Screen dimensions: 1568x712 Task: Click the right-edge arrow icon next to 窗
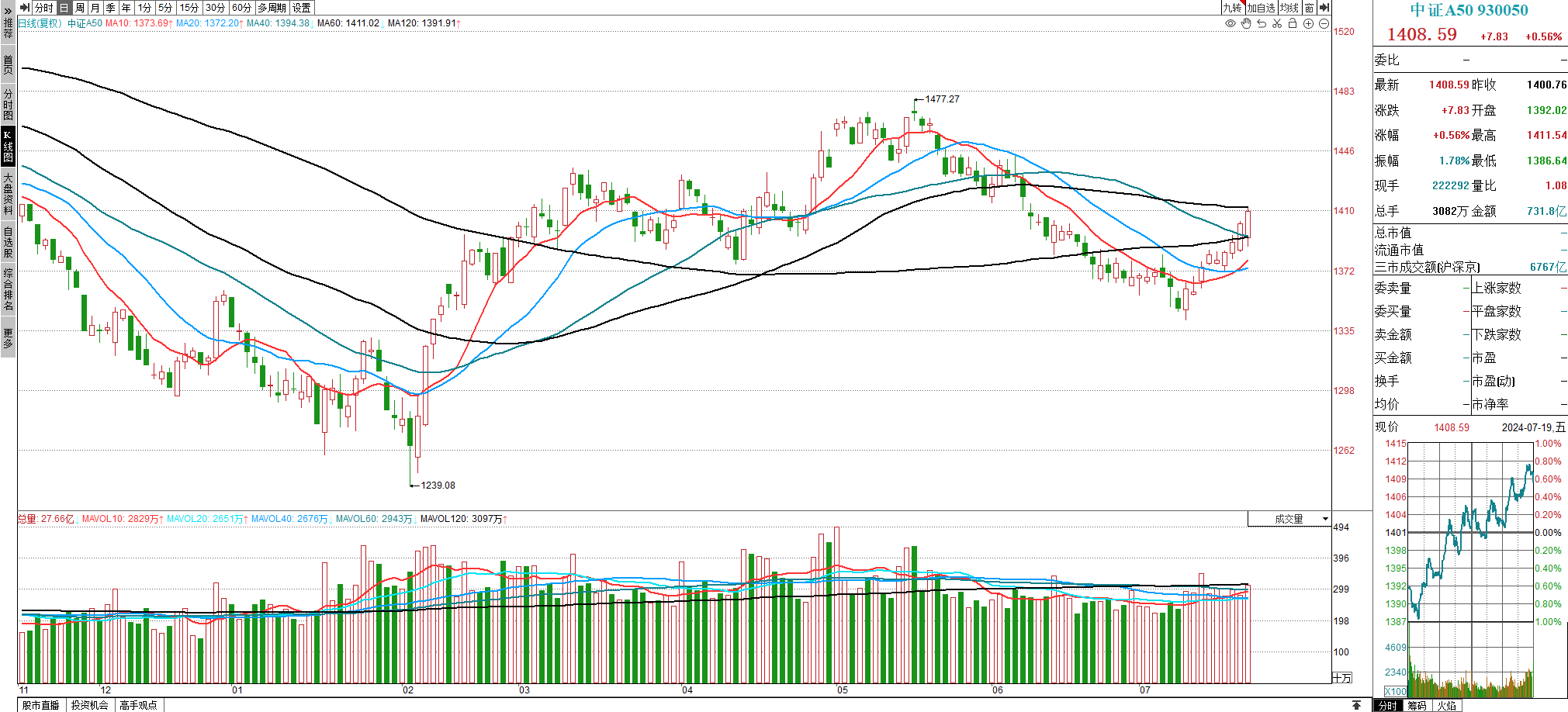point(1324,8)
